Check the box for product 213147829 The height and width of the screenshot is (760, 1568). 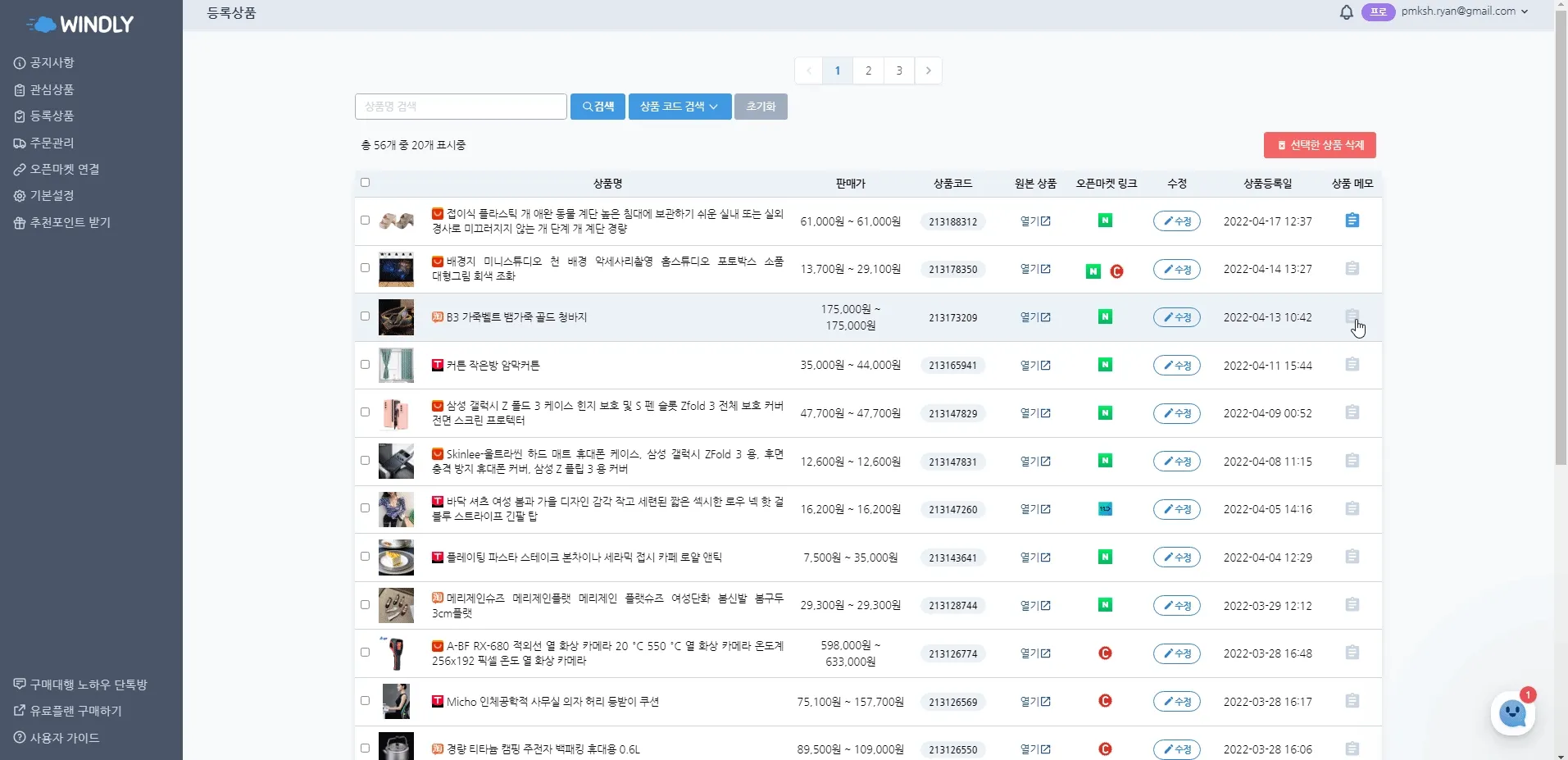pyautogui.click(x=365, y=412)
